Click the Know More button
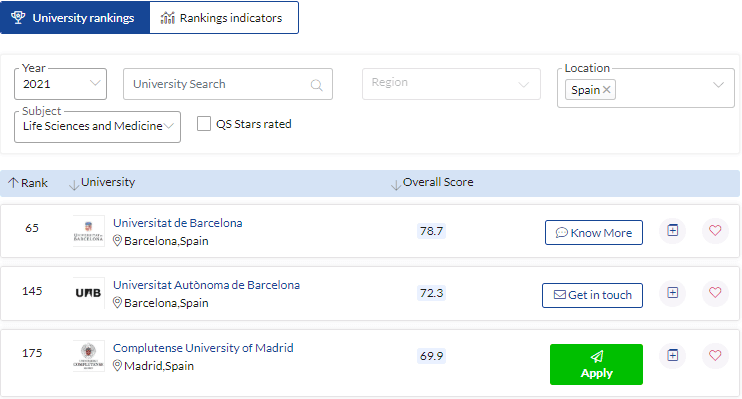This screenshot has height=399, width=742. [594, 232]
